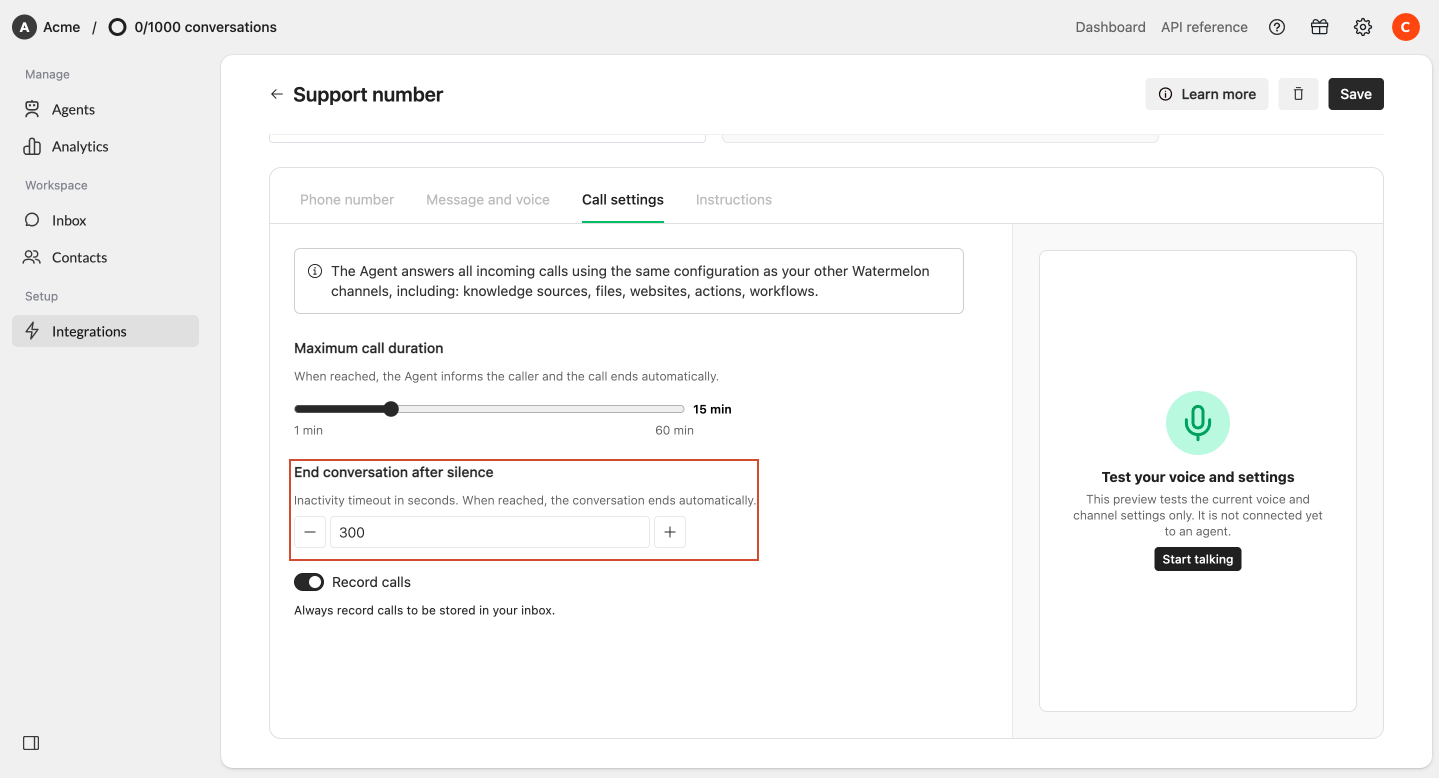Click the Support number page title
The height and width of the screenshot is (778, 1439).
pyautogui.click(x=368, y=94)
